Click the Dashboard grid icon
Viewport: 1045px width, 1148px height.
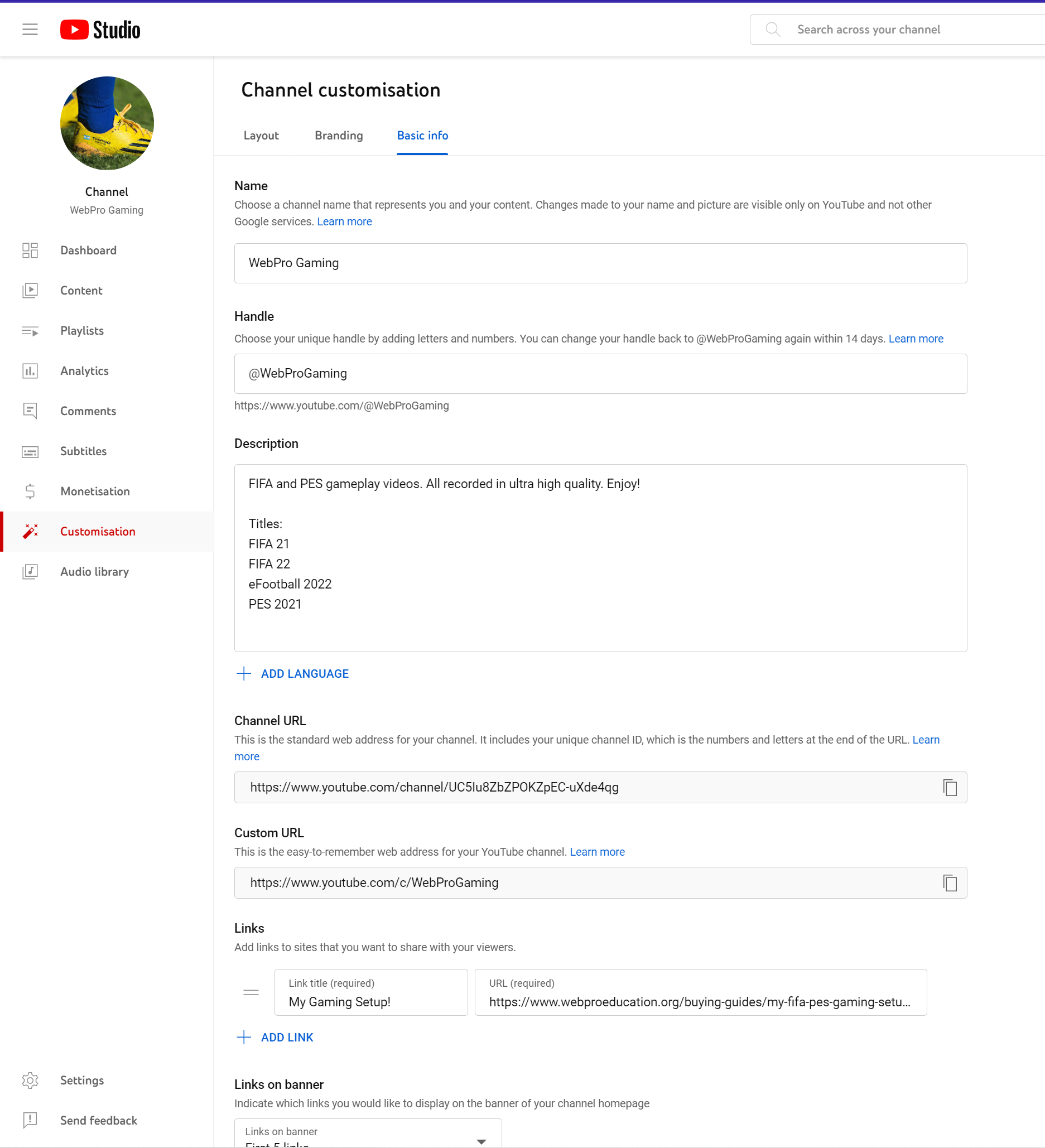pos(30,250)
